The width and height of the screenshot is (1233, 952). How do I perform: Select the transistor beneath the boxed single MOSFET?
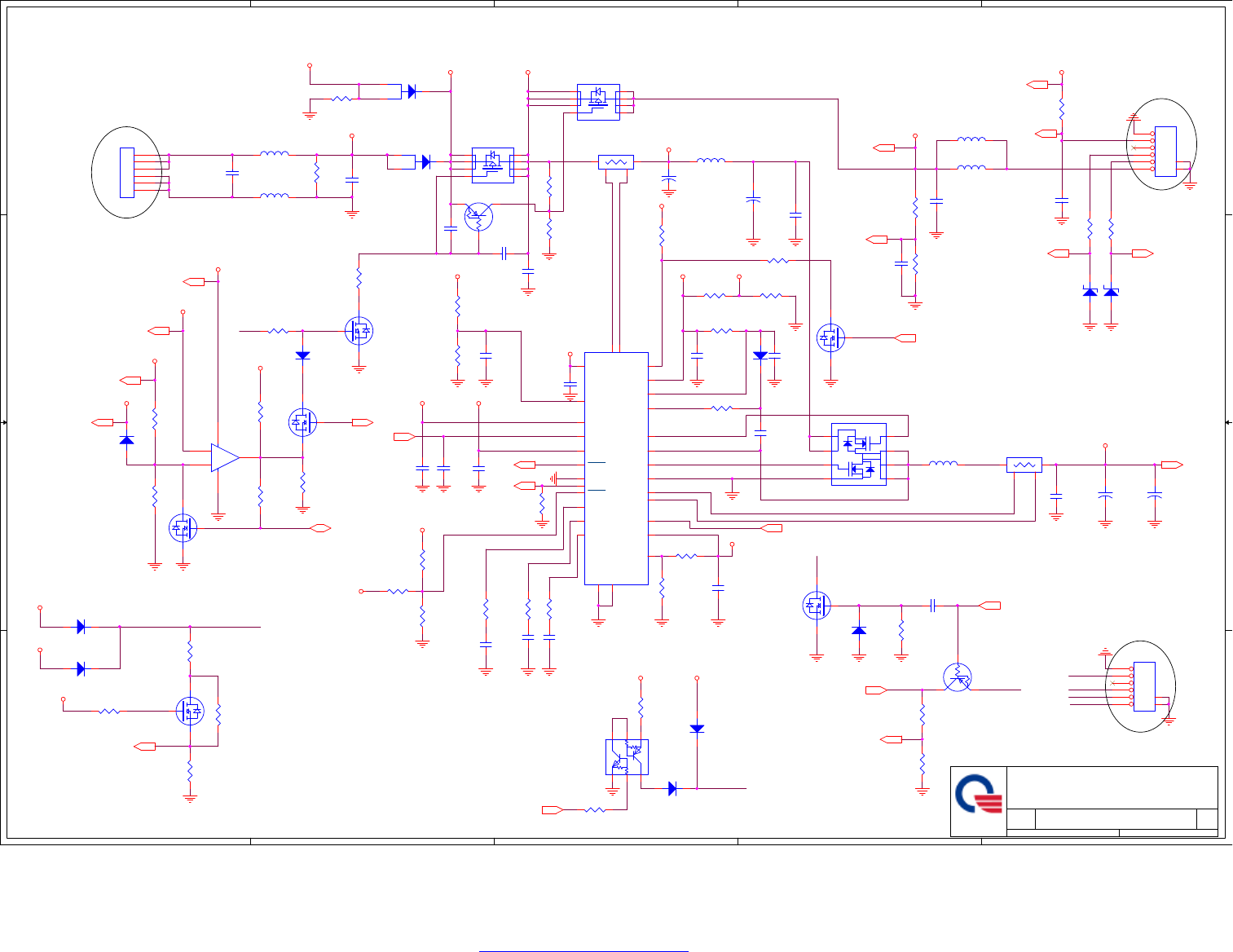point(478,217)
